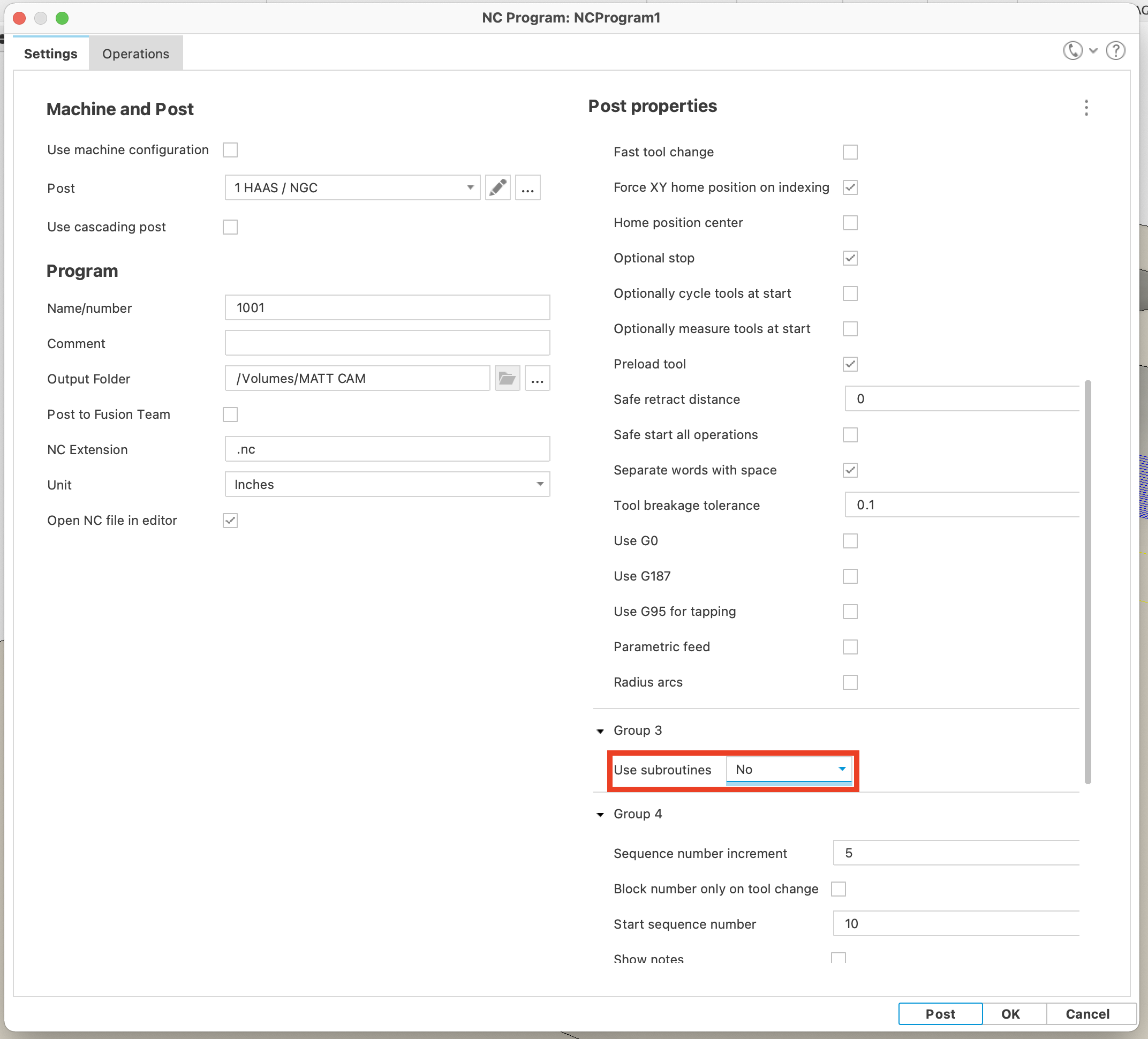Enable Post to Fusion Team checkbox
The image size is (1148, 1039).
pyautogui.click(x=230, y=414)
